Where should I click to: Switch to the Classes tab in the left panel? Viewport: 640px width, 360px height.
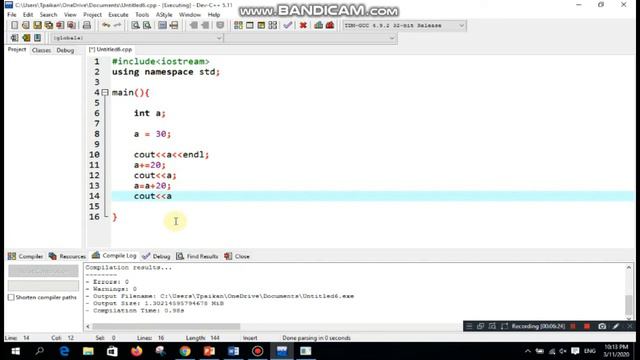[x=41, y=50]
